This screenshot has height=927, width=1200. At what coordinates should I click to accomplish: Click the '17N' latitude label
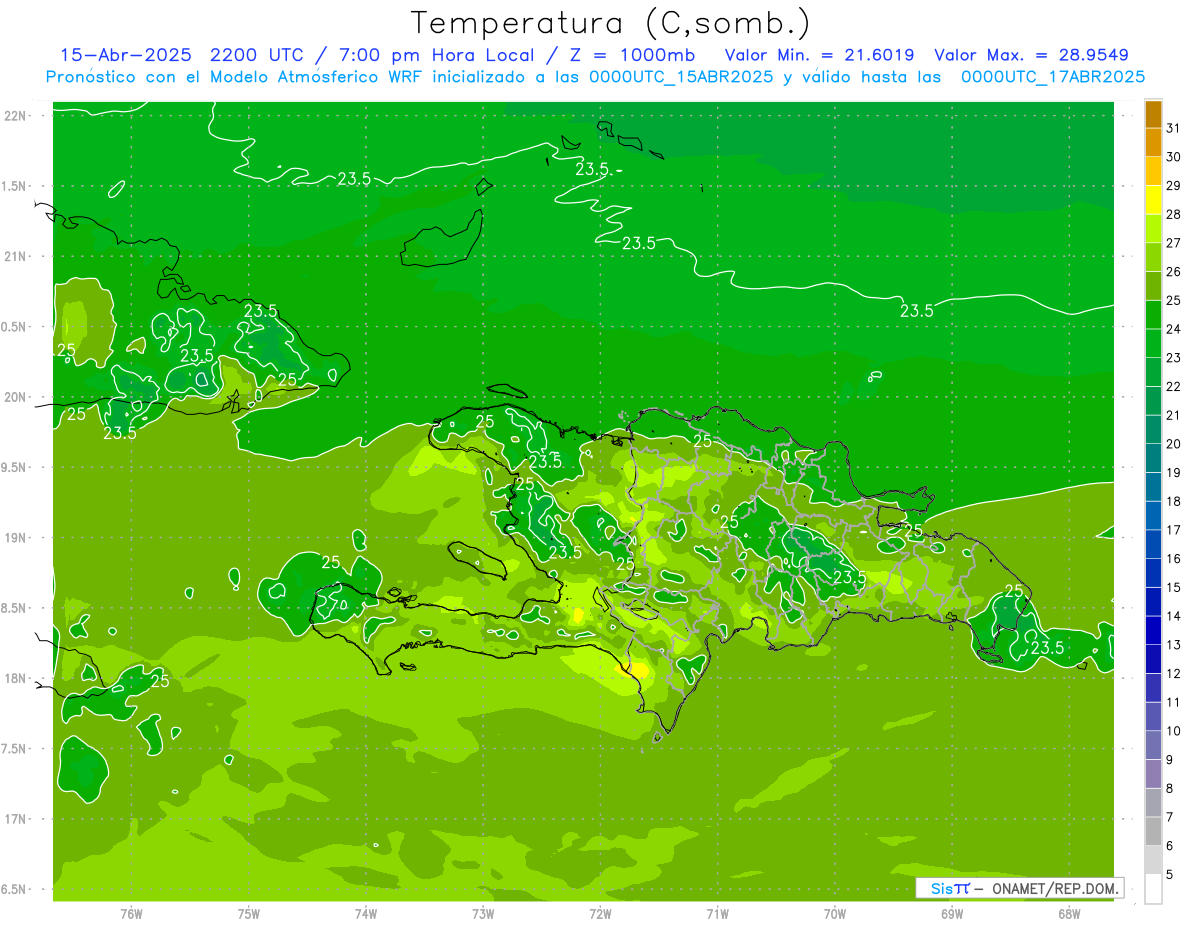(14, 819)
